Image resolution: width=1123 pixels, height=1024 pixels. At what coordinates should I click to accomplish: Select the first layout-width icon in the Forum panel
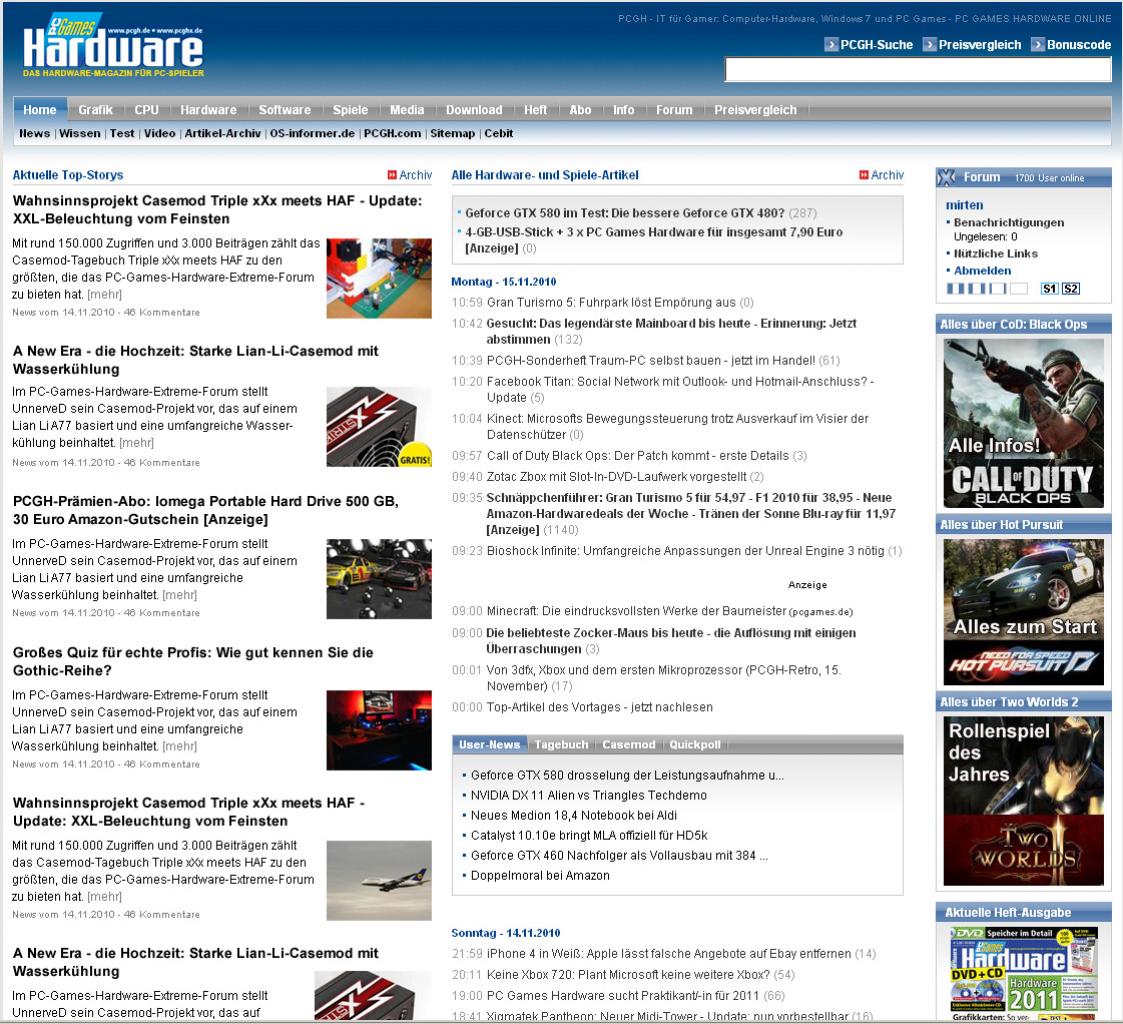(955, 289)
